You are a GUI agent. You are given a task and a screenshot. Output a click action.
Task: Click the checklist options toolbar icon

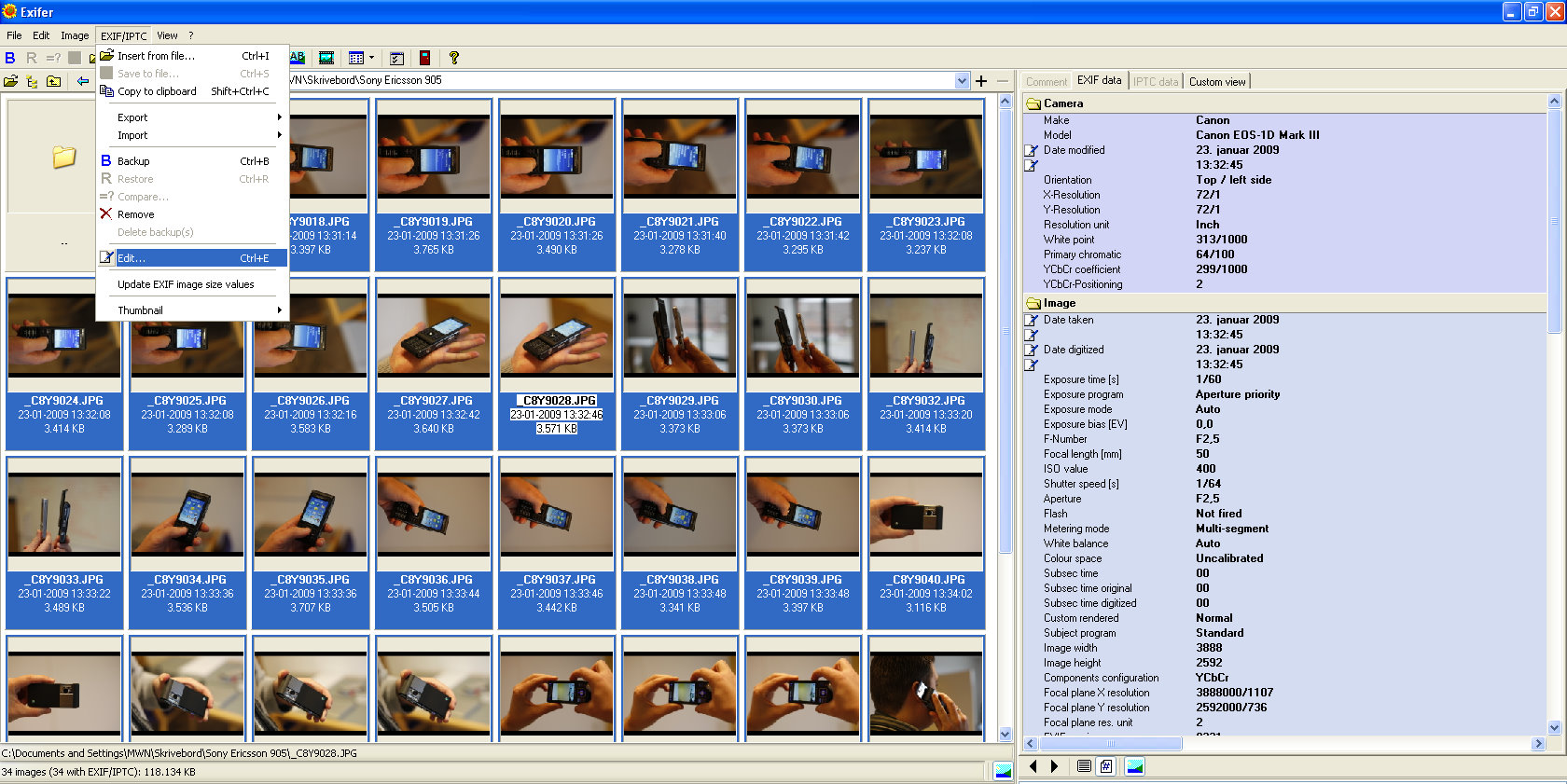[396, 58]
